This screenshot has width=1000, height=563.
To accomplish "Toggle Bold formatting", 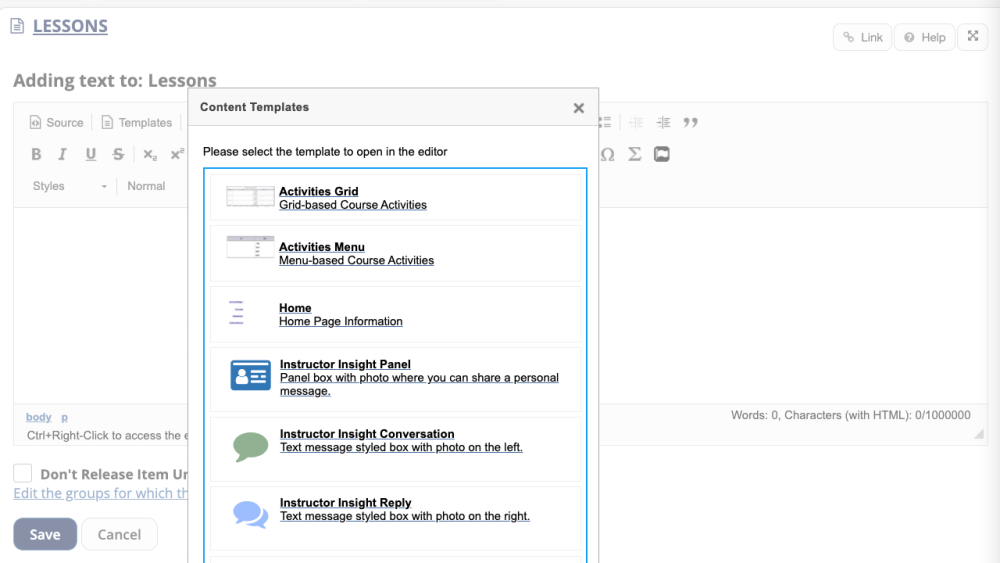I will click(x=36, y=154).
